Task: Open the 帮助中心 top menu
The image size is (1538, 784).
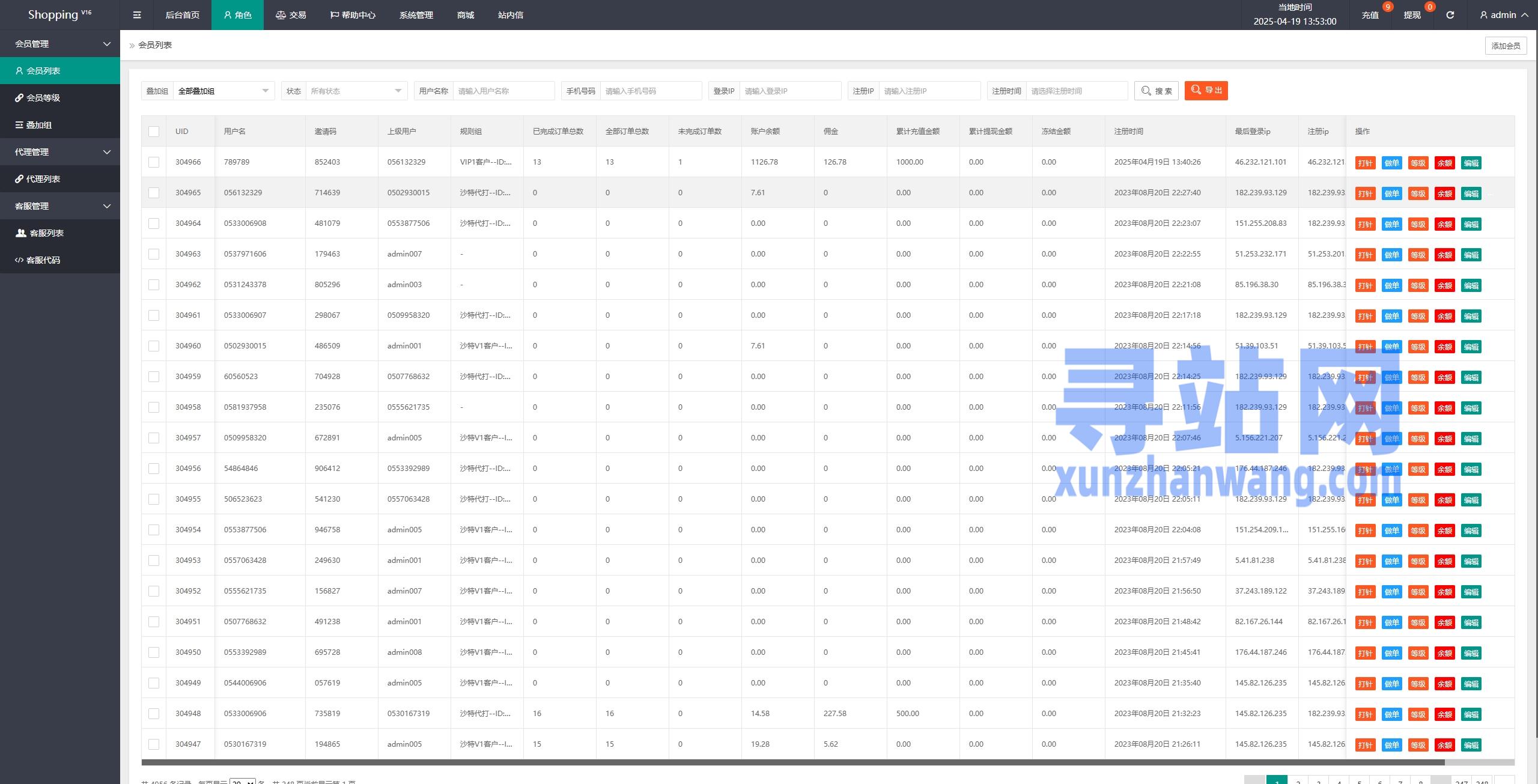Action: coord(353,15)
